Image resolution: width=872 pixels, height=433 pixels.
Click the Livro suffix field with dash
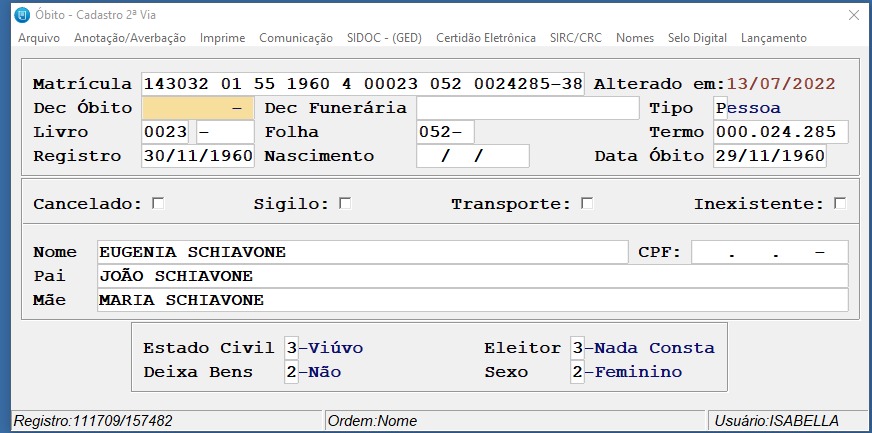pyautogui.click(x=225, y=132)
